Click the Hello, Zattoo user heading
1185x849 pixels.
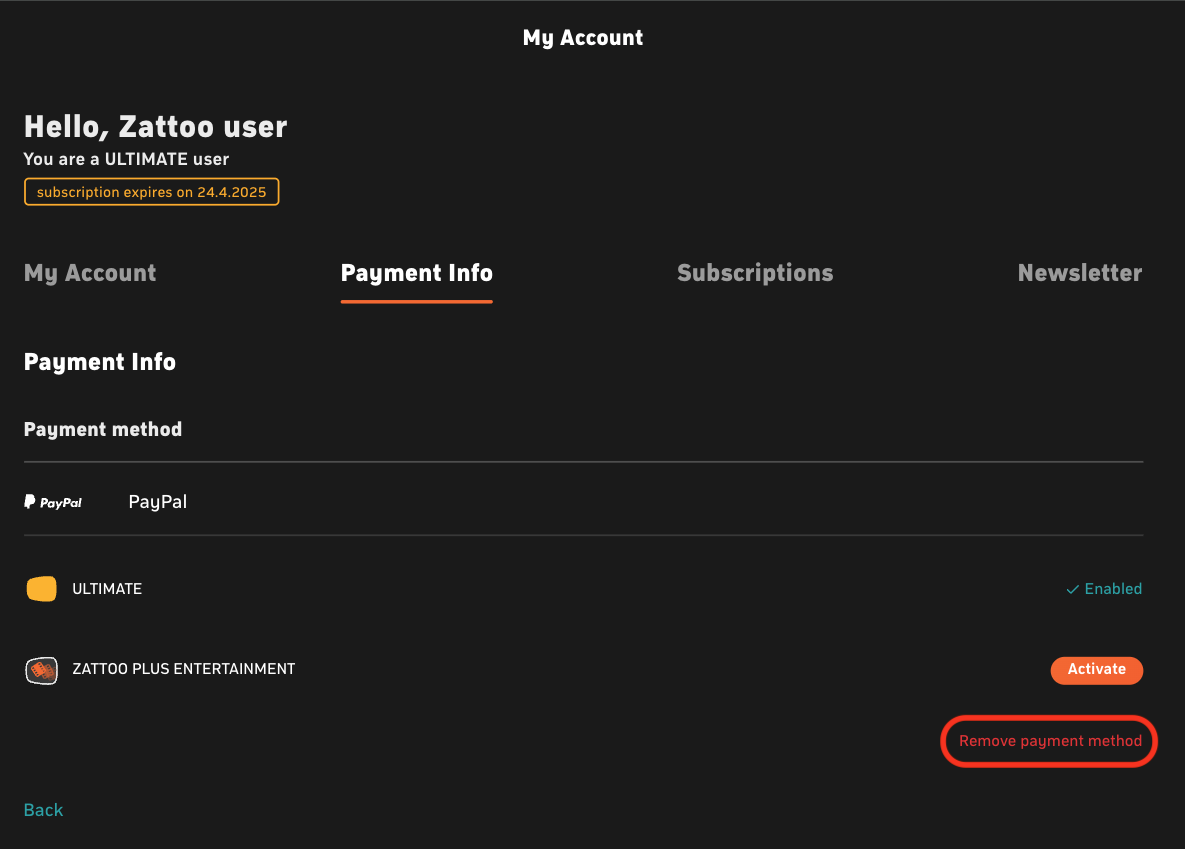(156, 126)
